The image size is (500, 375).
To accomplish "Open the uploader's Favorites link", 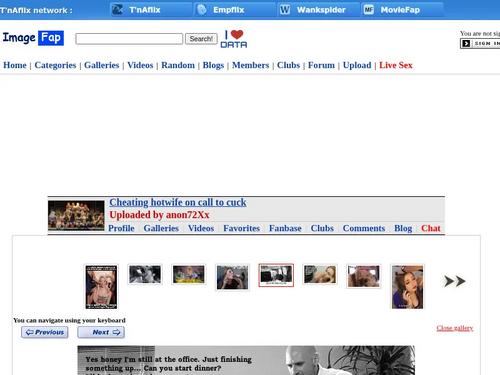I will point(242,228).
